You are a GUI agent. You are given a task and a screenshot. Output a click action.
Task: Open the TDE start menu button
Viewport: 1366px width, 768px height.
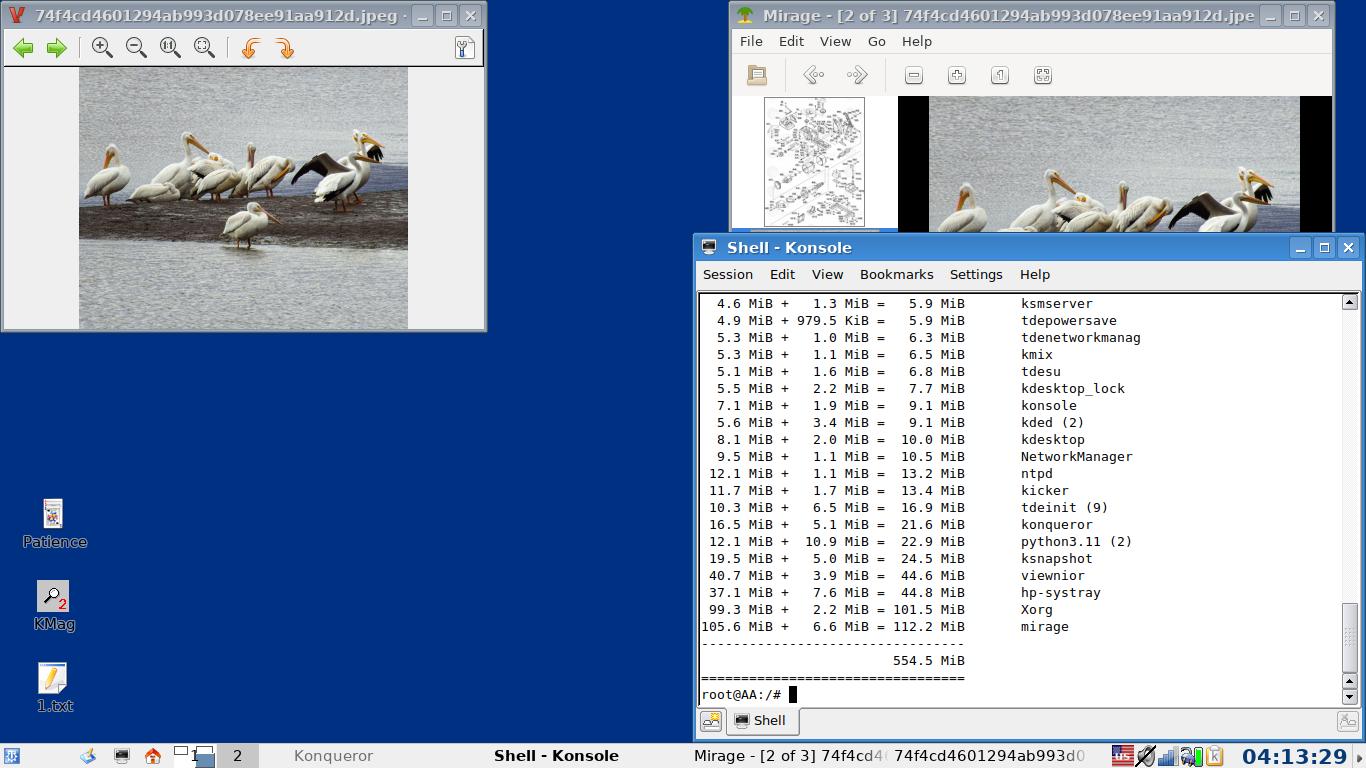click(x=12, y=756)
